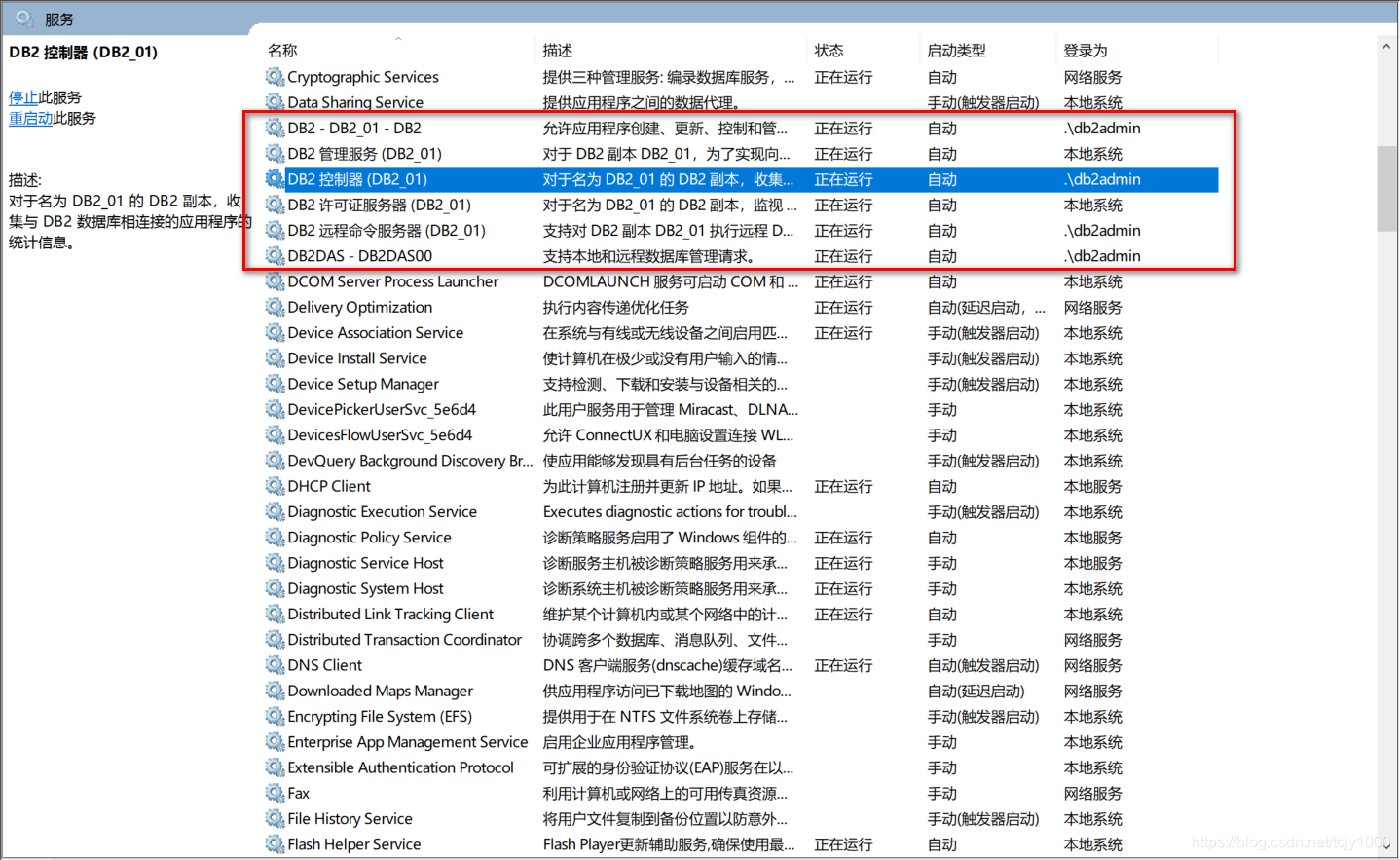Click gear icon of DB2DAS - DB2DAS00
The width and height of the screenshot is (1400, 860).
[275, 256]
